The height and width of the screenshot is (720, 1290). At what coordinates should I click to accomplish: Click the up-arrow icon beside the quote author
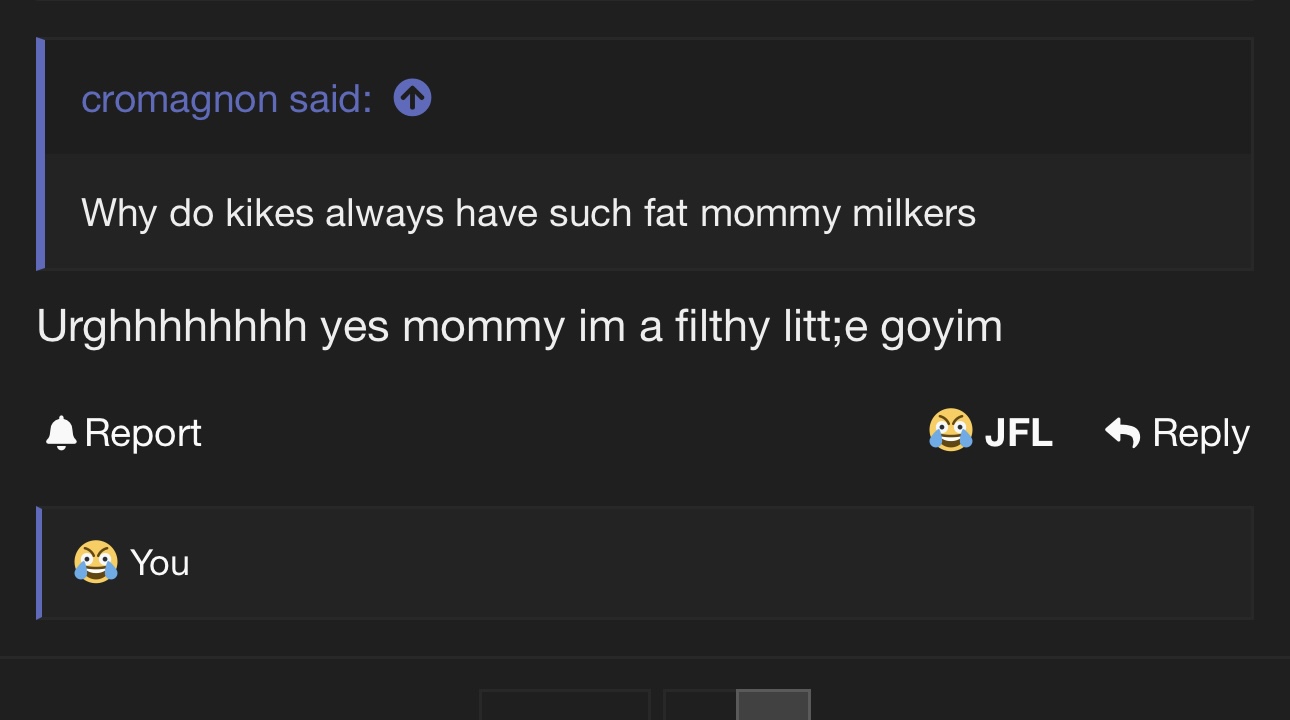click(412, 98)
